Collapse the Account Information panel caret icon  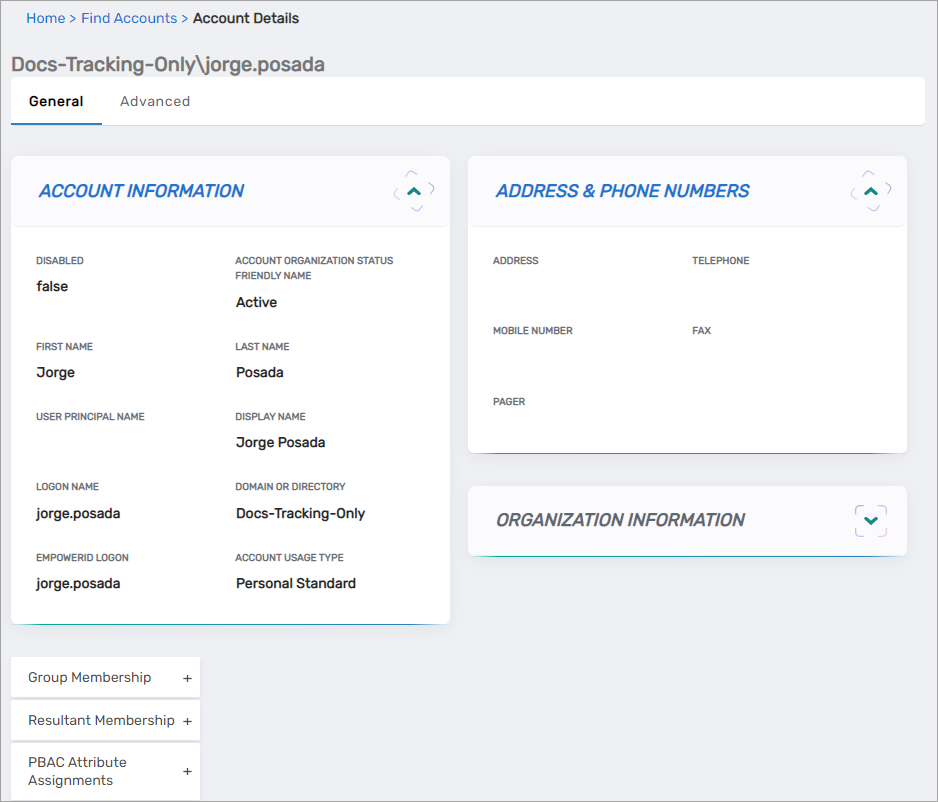pyautogui.click(x=413, y=189)
